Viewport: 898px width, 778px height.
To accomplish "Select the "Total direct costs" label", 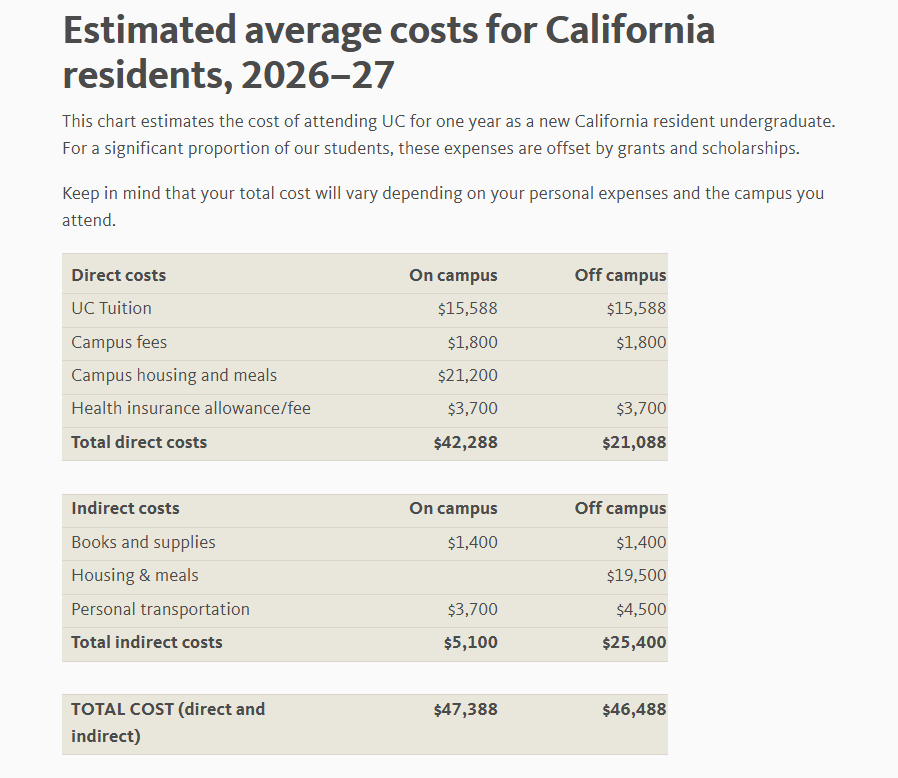I will click(139, 442).
